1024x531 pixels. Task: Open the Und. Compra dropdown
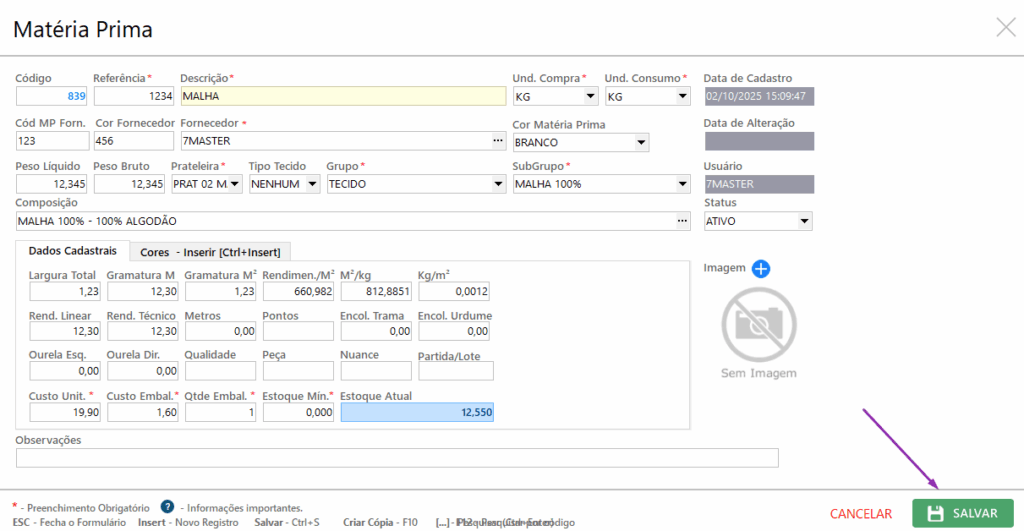click(x=589, y=97)
